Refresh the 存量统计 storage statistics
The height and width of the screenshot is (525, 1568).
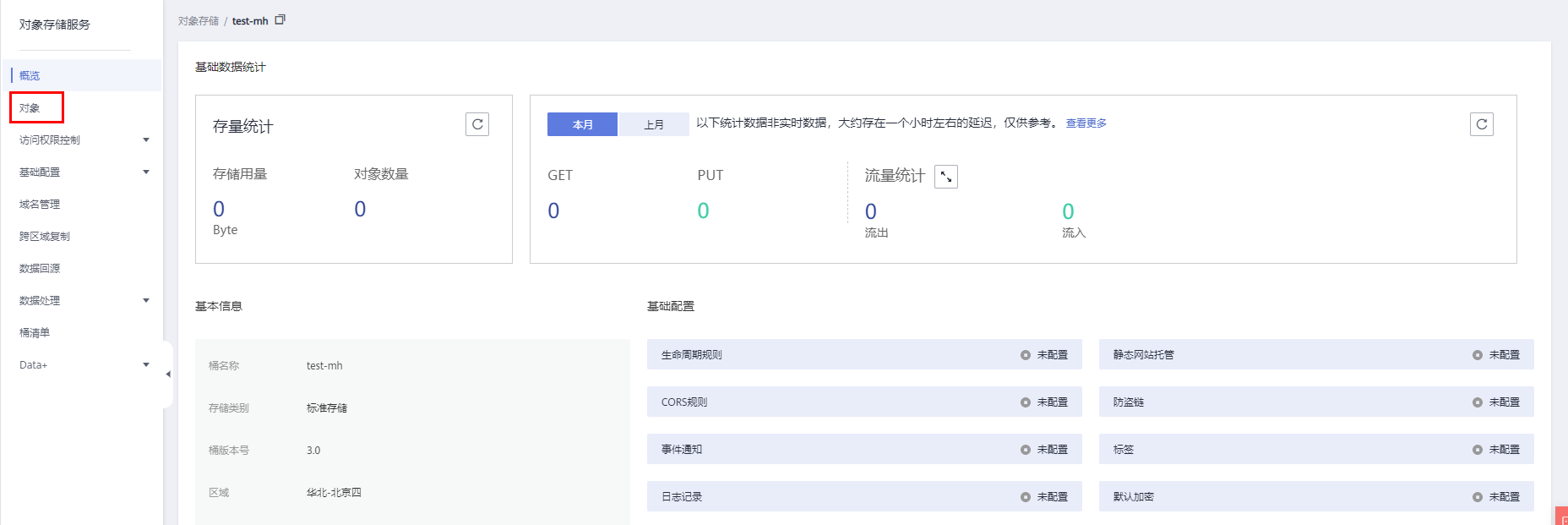477,124
